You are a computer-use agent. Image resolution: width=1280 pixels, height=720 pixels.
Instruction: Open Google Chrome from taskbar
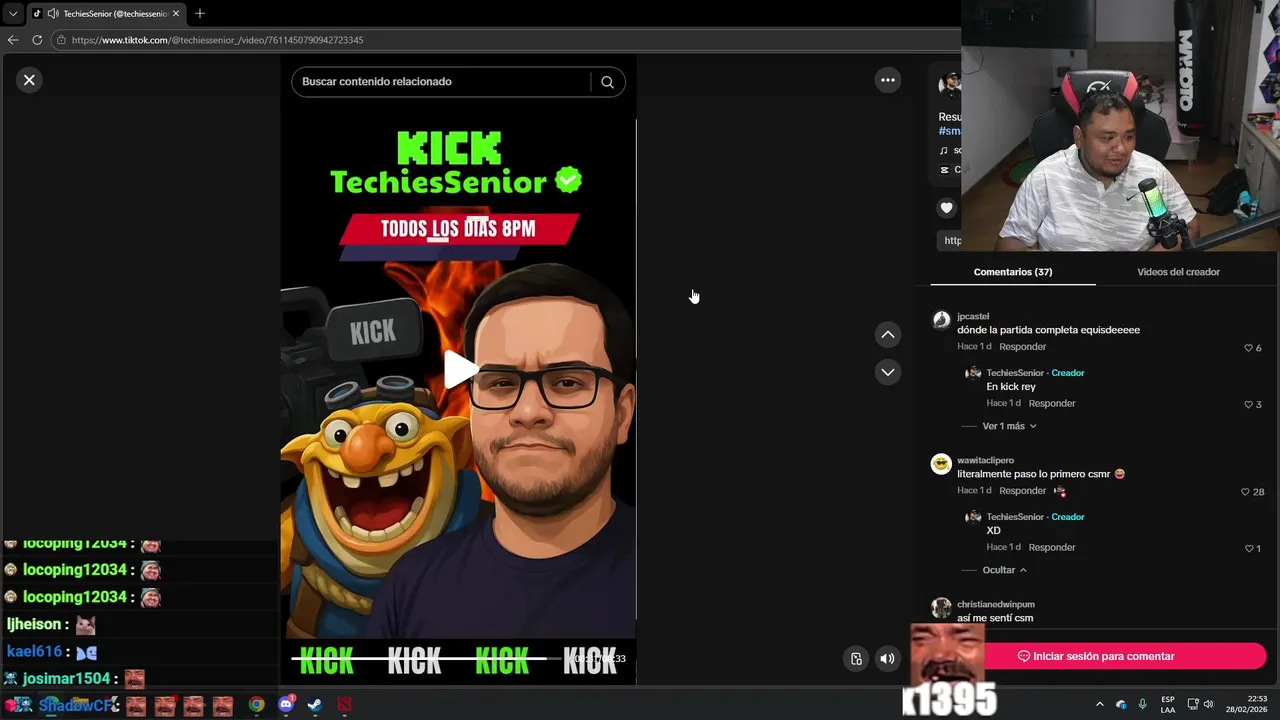pyautogui.click(x=257, y=705)
